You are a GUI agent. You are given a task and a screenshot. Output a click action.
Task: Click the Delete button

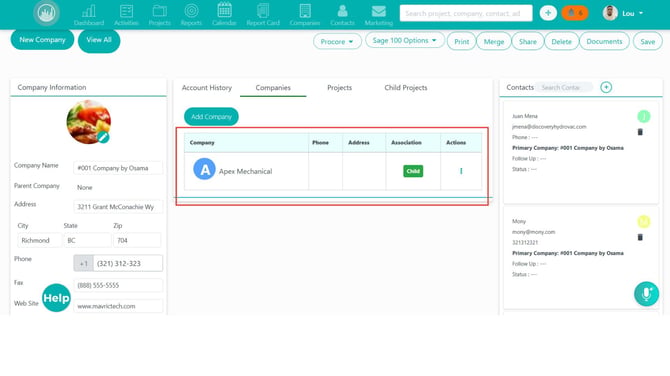[x=561, y=41]
